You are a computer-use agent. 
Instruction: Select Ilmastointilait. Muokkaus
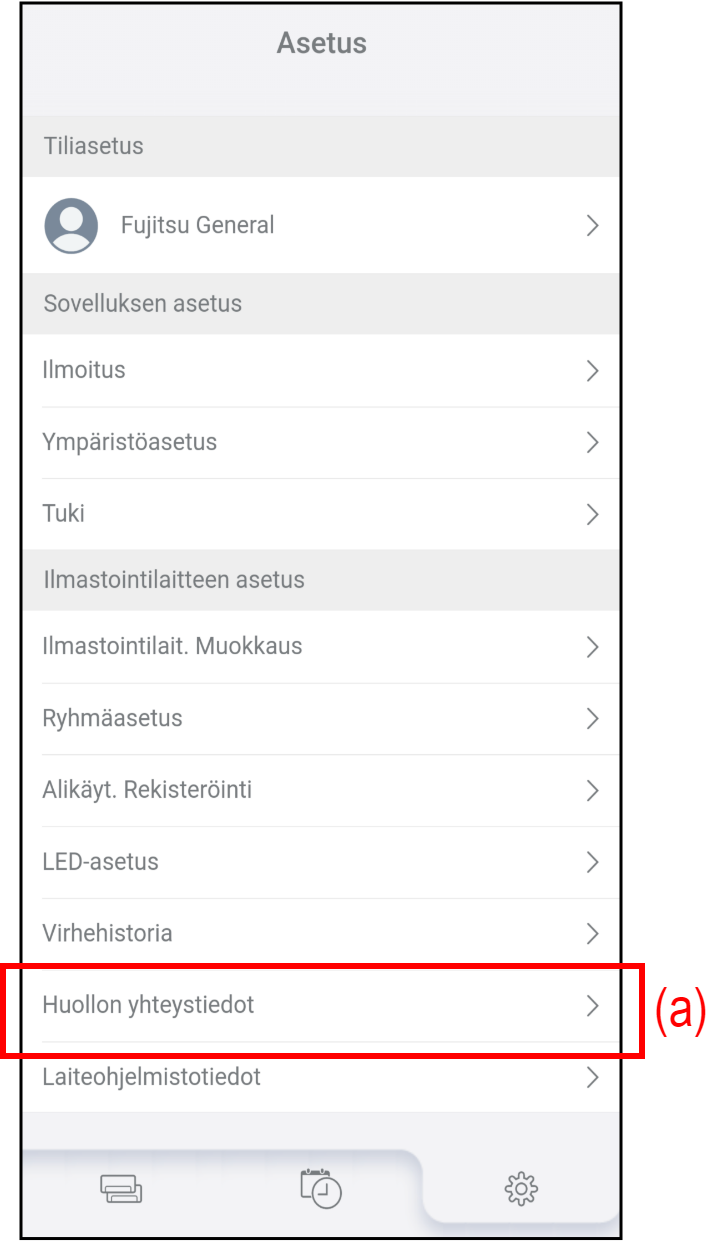tap(172, 646)
